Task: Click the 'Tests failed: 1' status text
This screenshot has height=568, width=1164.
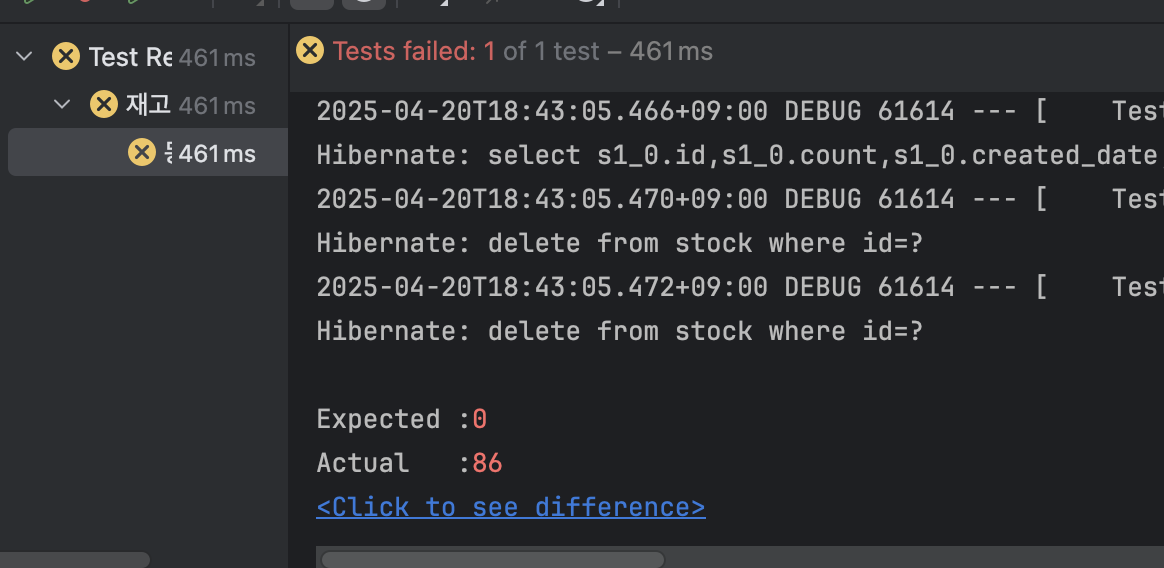Action: click(x=413, y=51)
